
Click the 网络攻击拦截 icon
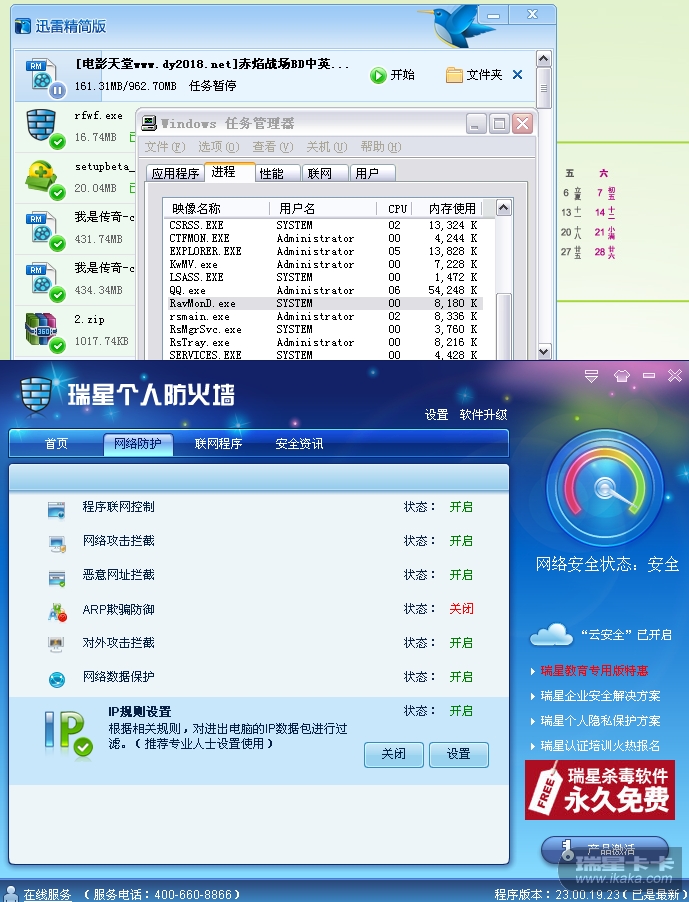pyautogui.click(x=56, y=544)
